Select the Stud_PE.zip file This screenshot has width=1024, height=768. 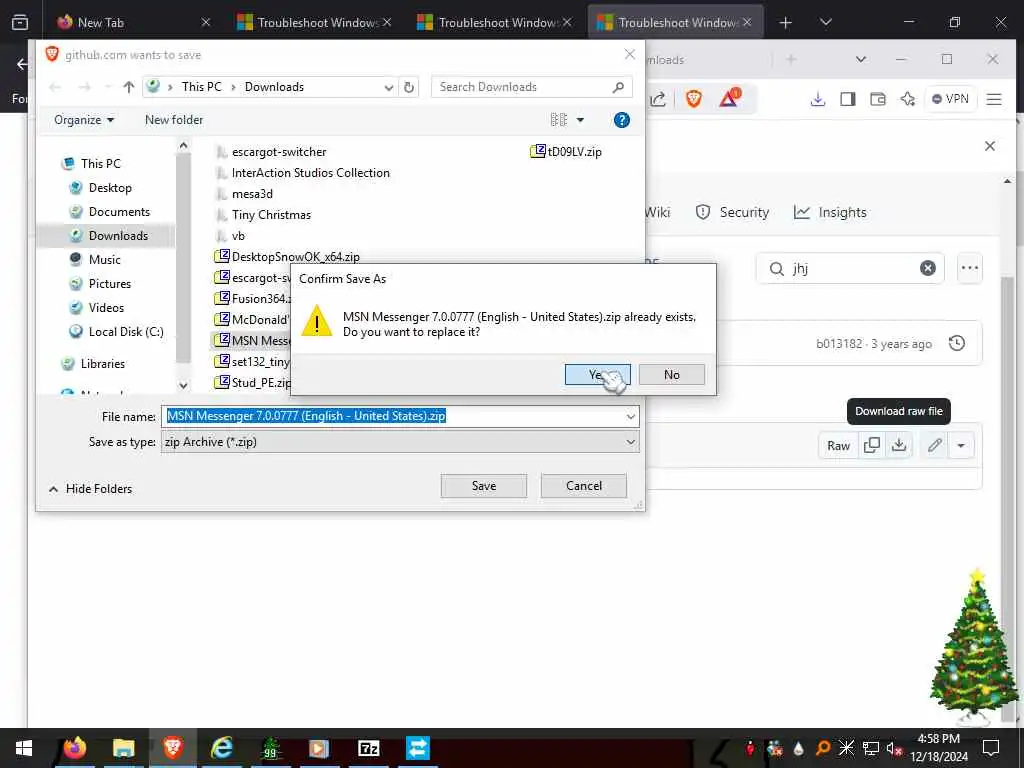[x=253, y=383]
